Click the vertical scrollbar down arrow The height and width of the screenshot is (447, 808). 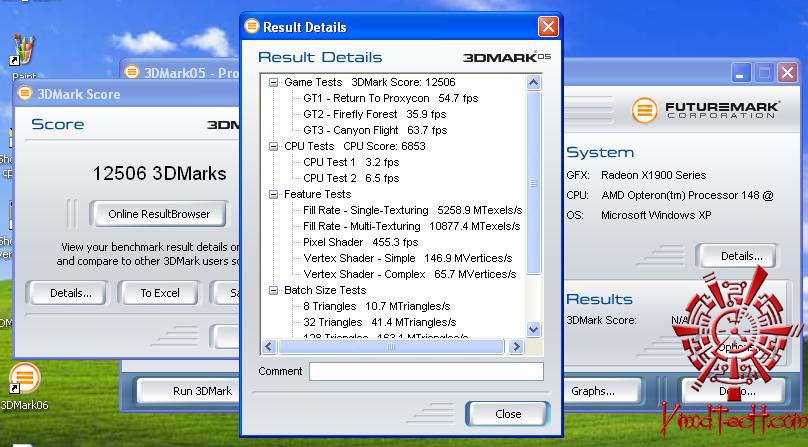pyautogui.click(x=533, y=329)
